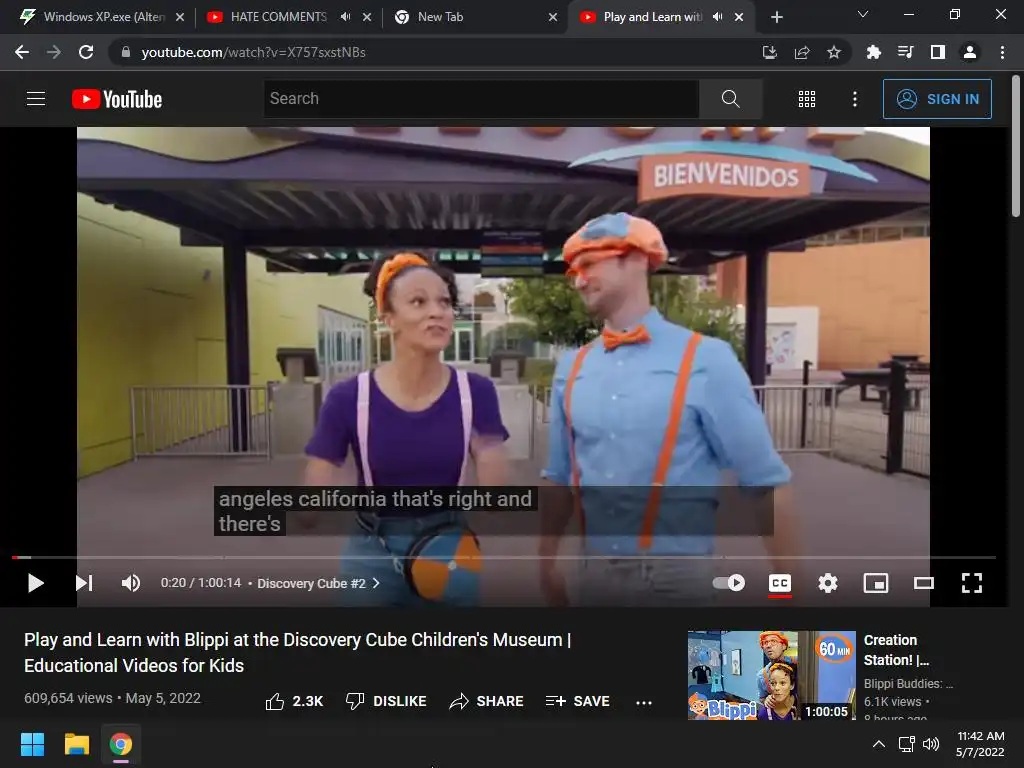Mute the Play and Learn tab audio
Image resolution: width=1024 pixels, height=768 pixels.
pyautogui.click(x=717, y=17)
